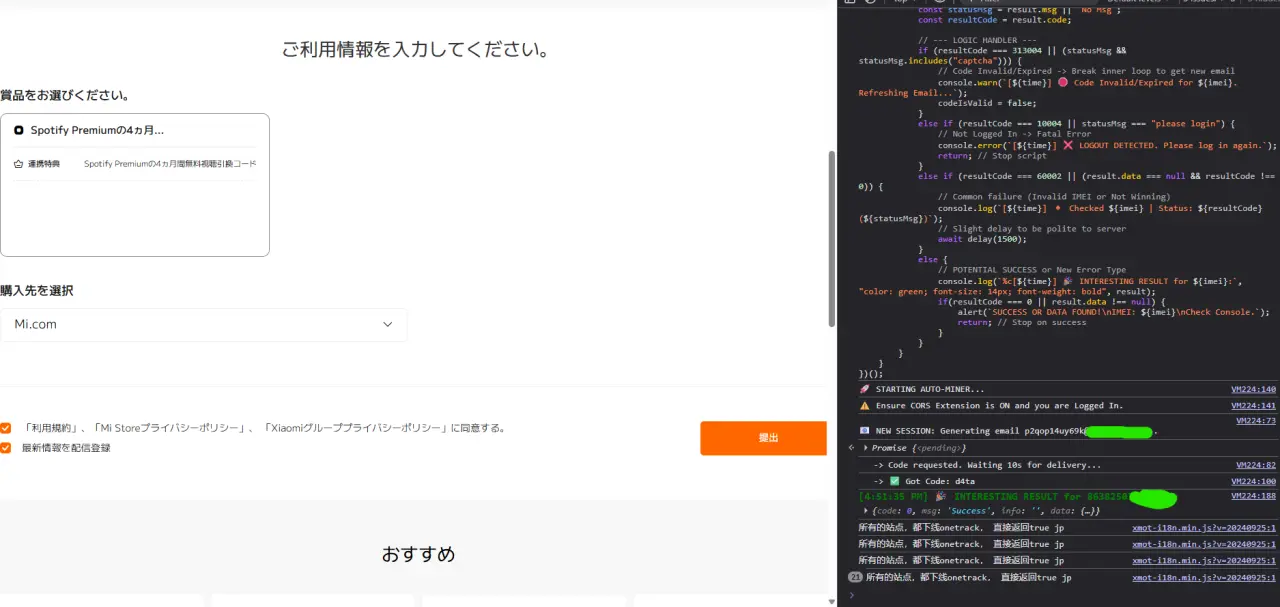
Task: Click the 21 repeat-count badge in console
Action: [855, 577]
